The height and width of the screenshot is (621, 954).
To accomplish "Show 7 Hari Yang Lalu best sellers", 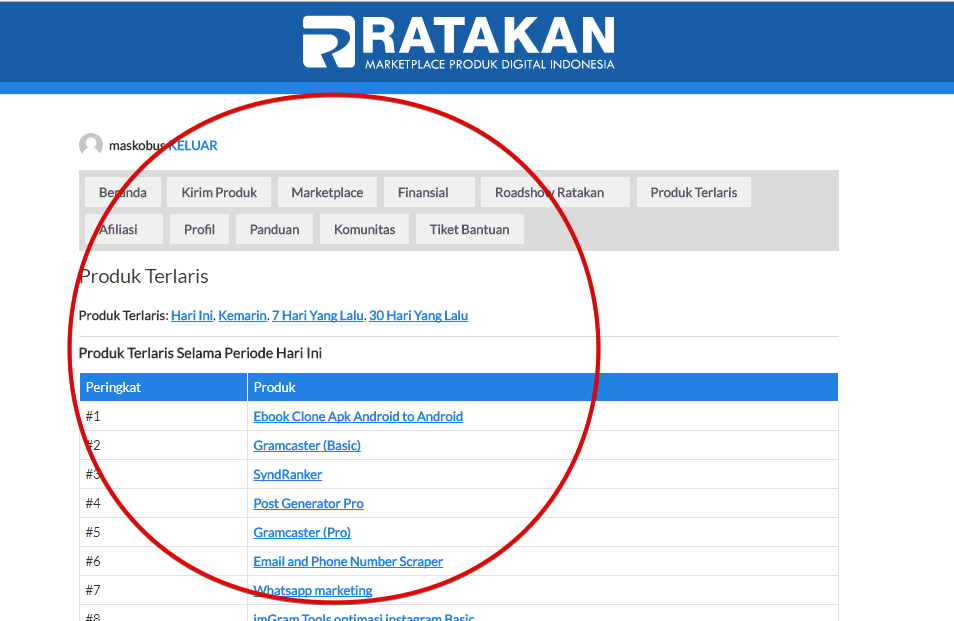I will click(x=318, y=315).
